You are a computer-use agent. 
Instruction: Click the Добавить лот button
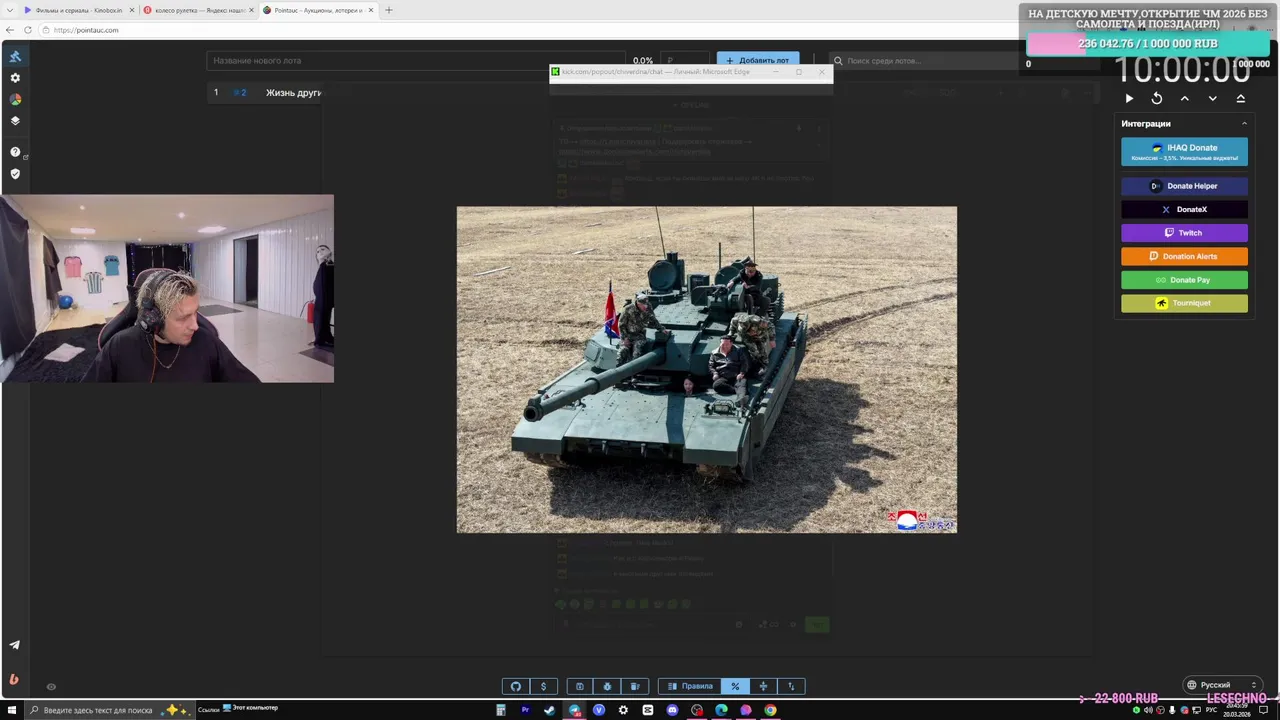click(x=758, y=61)
